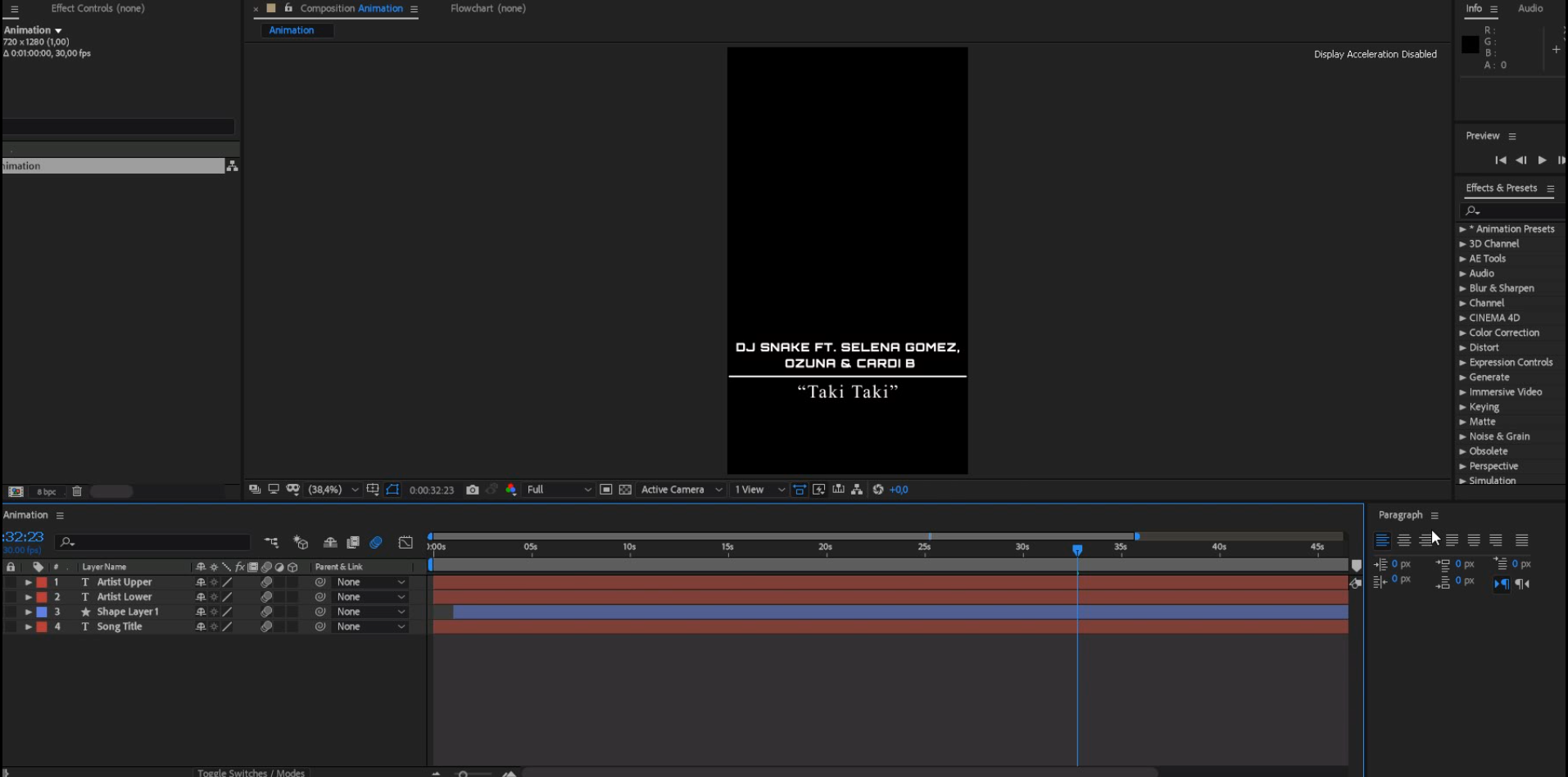The width and height of the screenshot is (1568, 777).
Task: Switch to the Audio panel tab
Action: tap(1530, 8)
